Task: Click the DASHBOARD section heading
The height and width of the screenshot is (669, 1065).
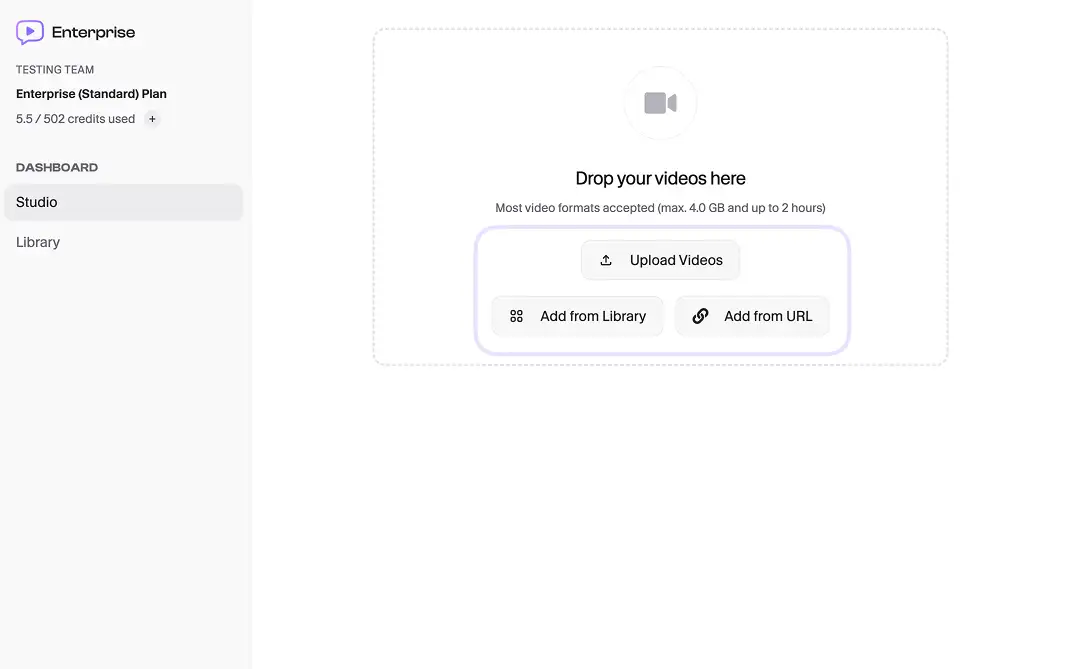Action: coord(57,167)
